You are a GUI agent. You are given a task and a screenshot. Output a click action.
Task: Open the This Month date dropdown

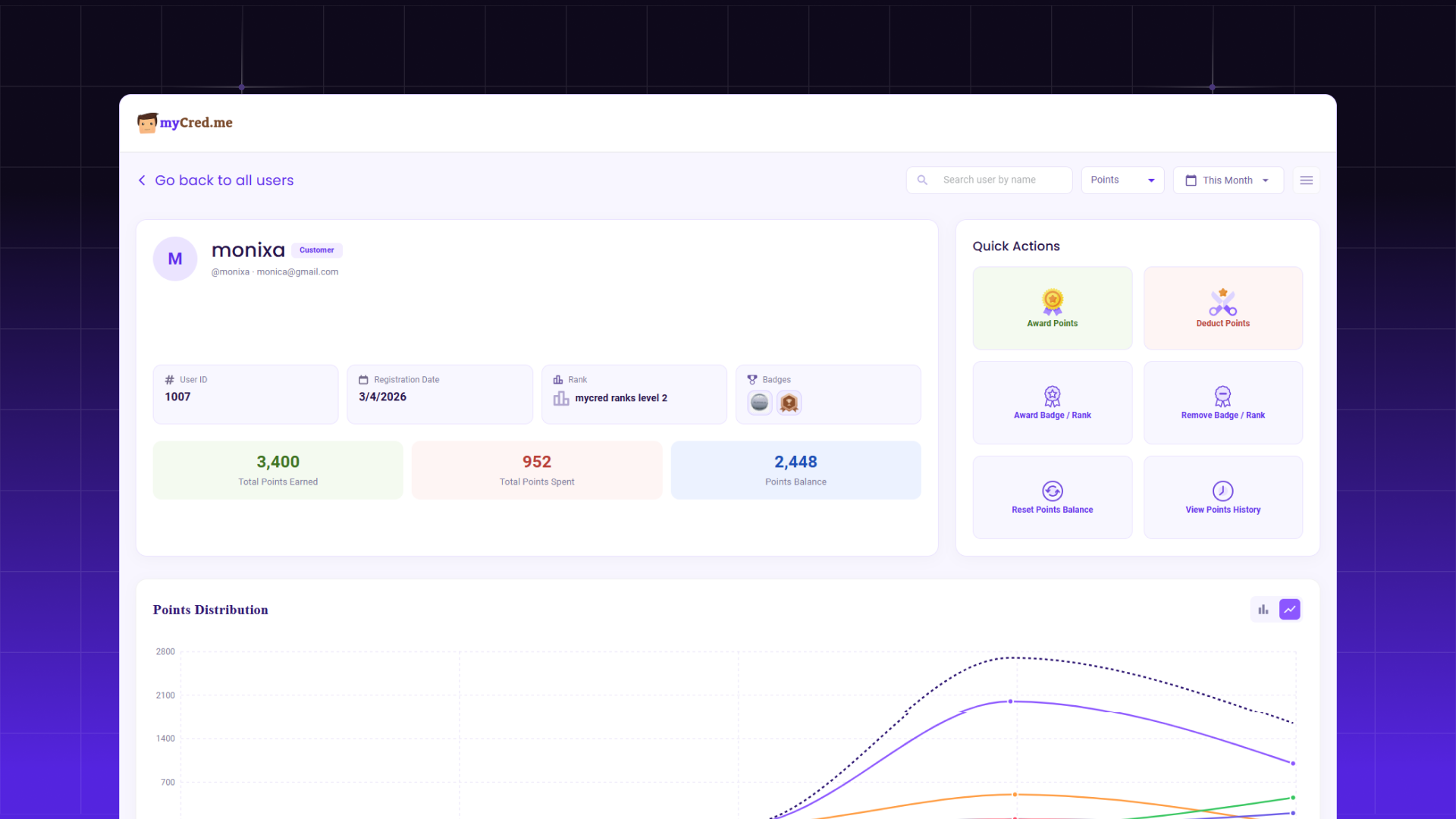1228,180
